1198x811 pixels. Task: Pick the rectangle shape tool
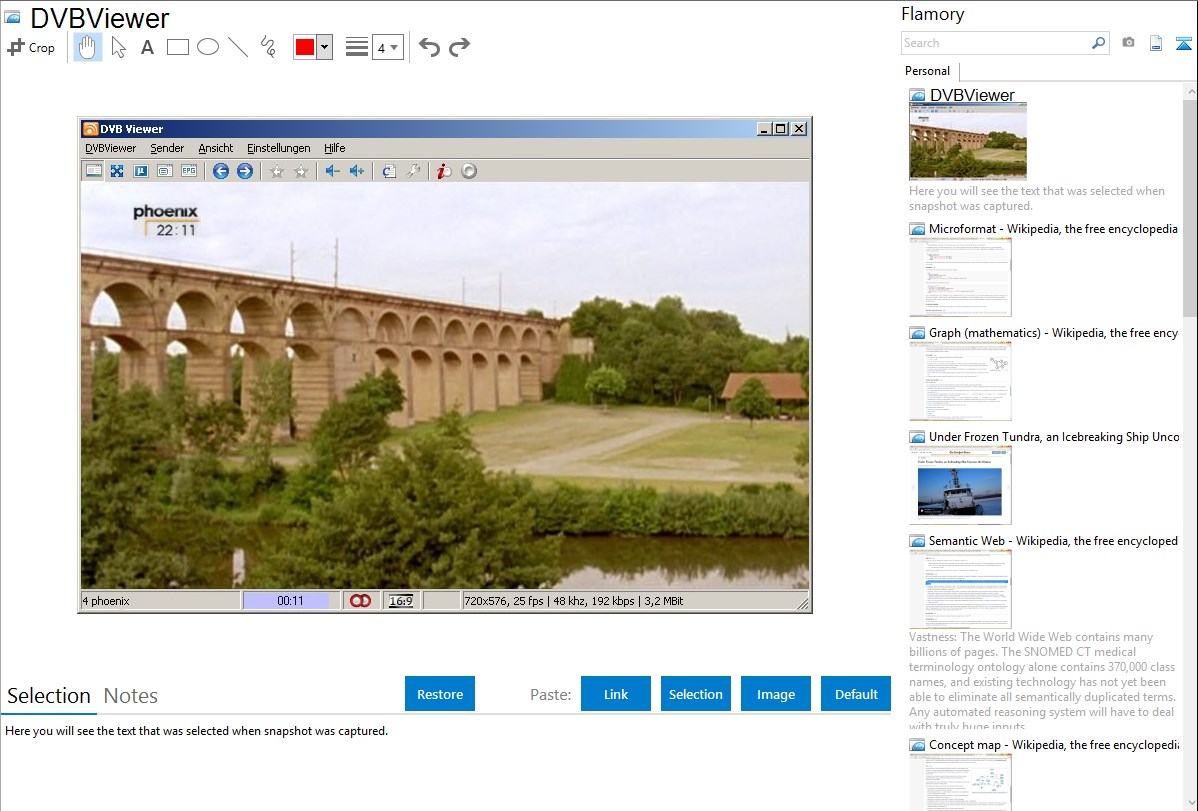tap(177, 47)
